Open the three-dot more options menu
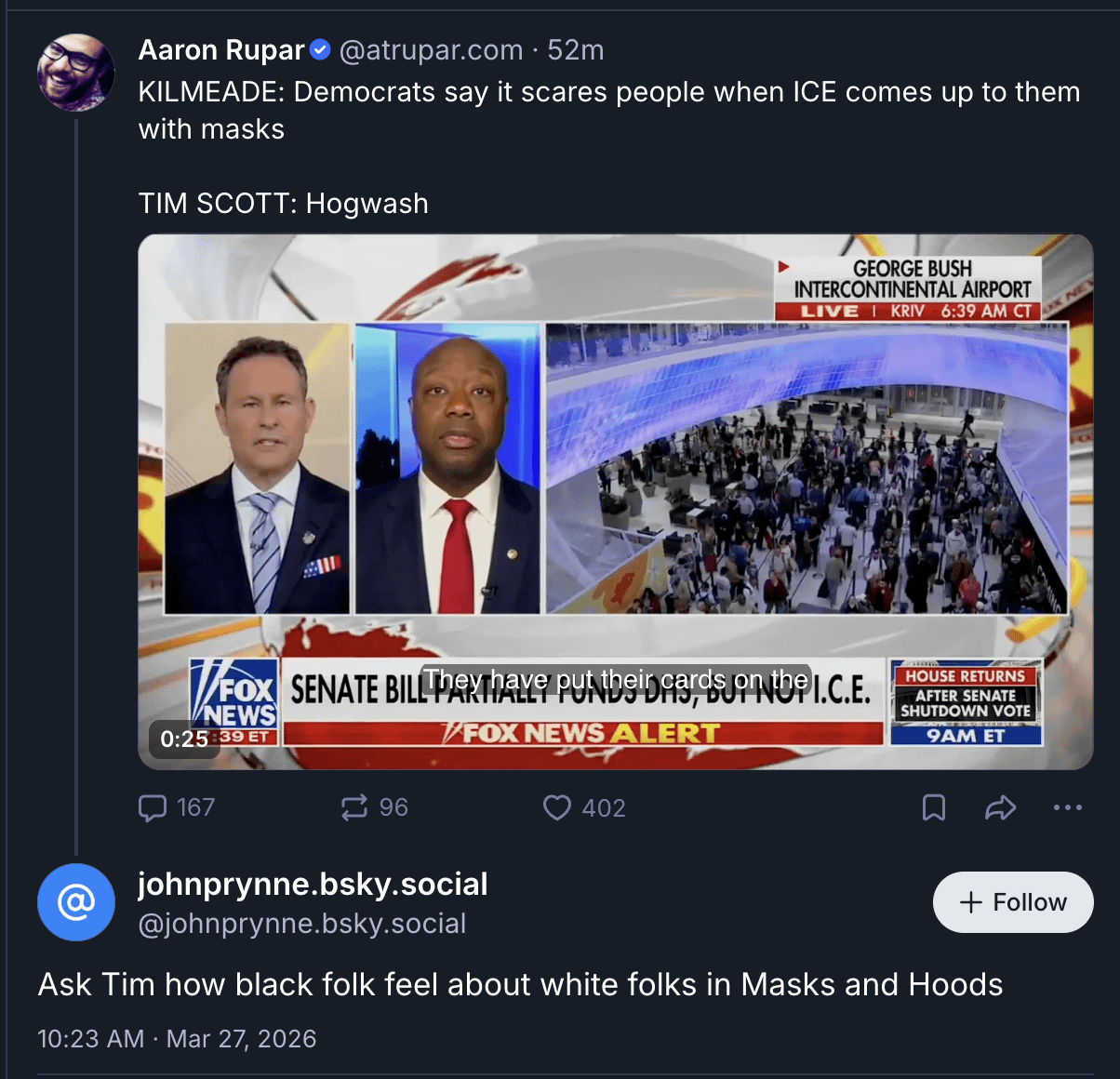This screenshot has width=1120, height=1079. point(1067,807)
